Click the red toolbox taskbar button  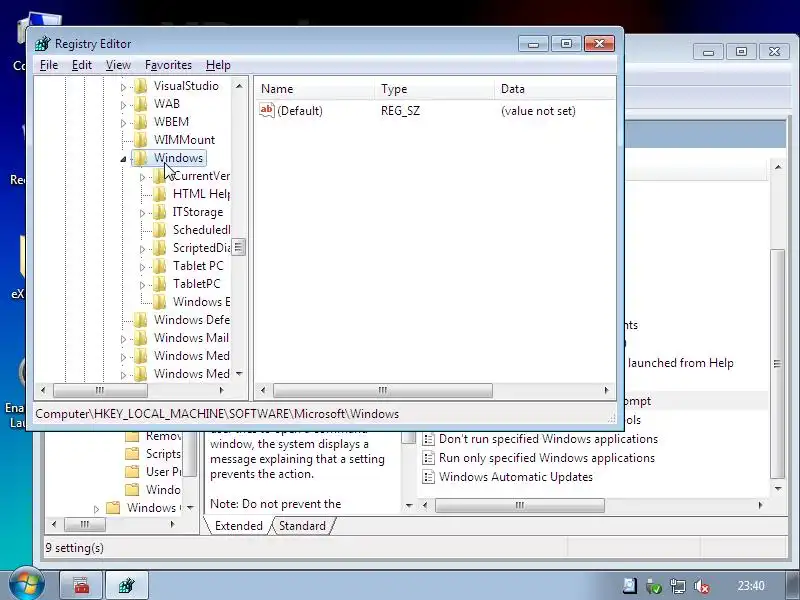[x=82, y=585]
